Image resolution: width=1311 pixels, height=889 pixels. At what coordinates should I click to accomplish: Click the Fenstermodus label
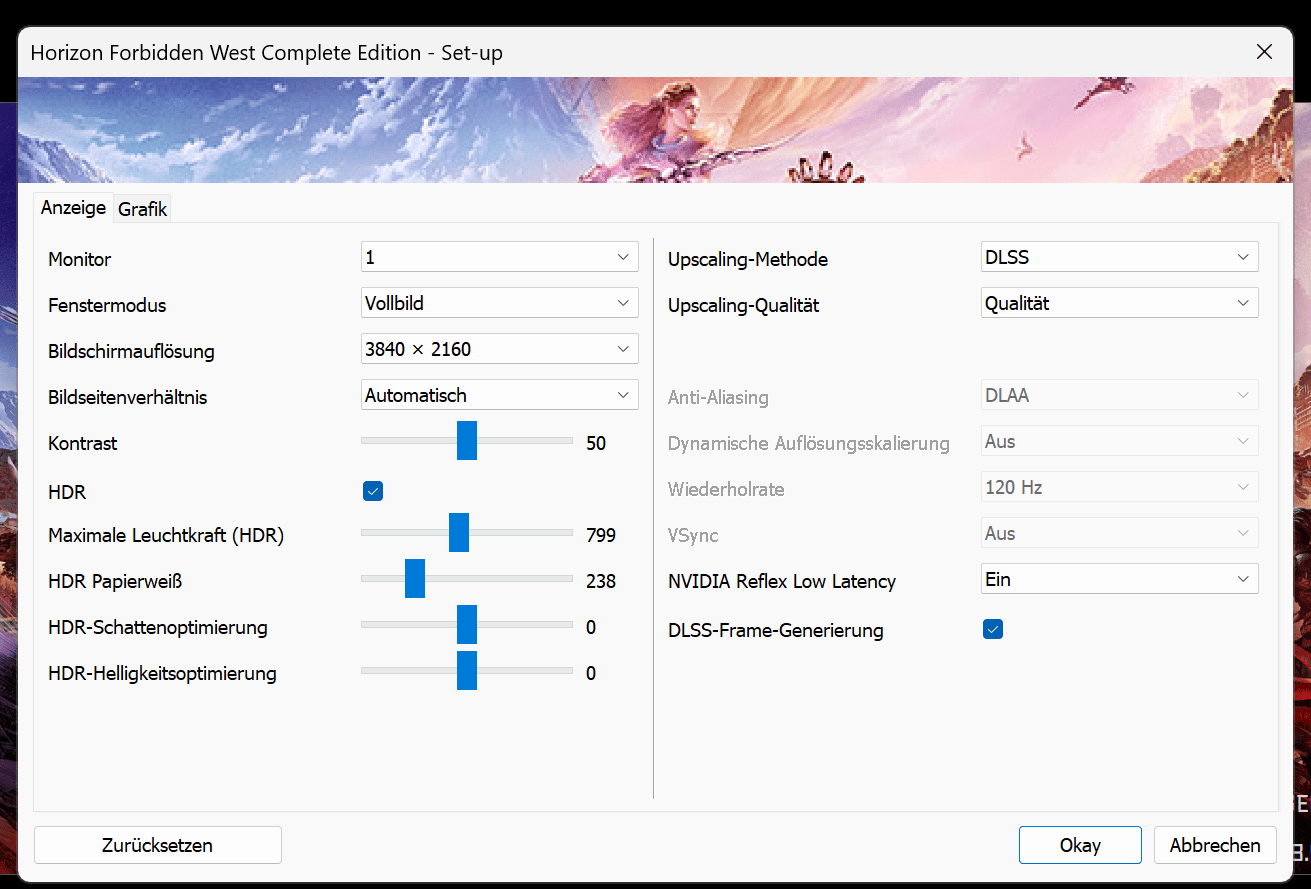click(107, 305)
